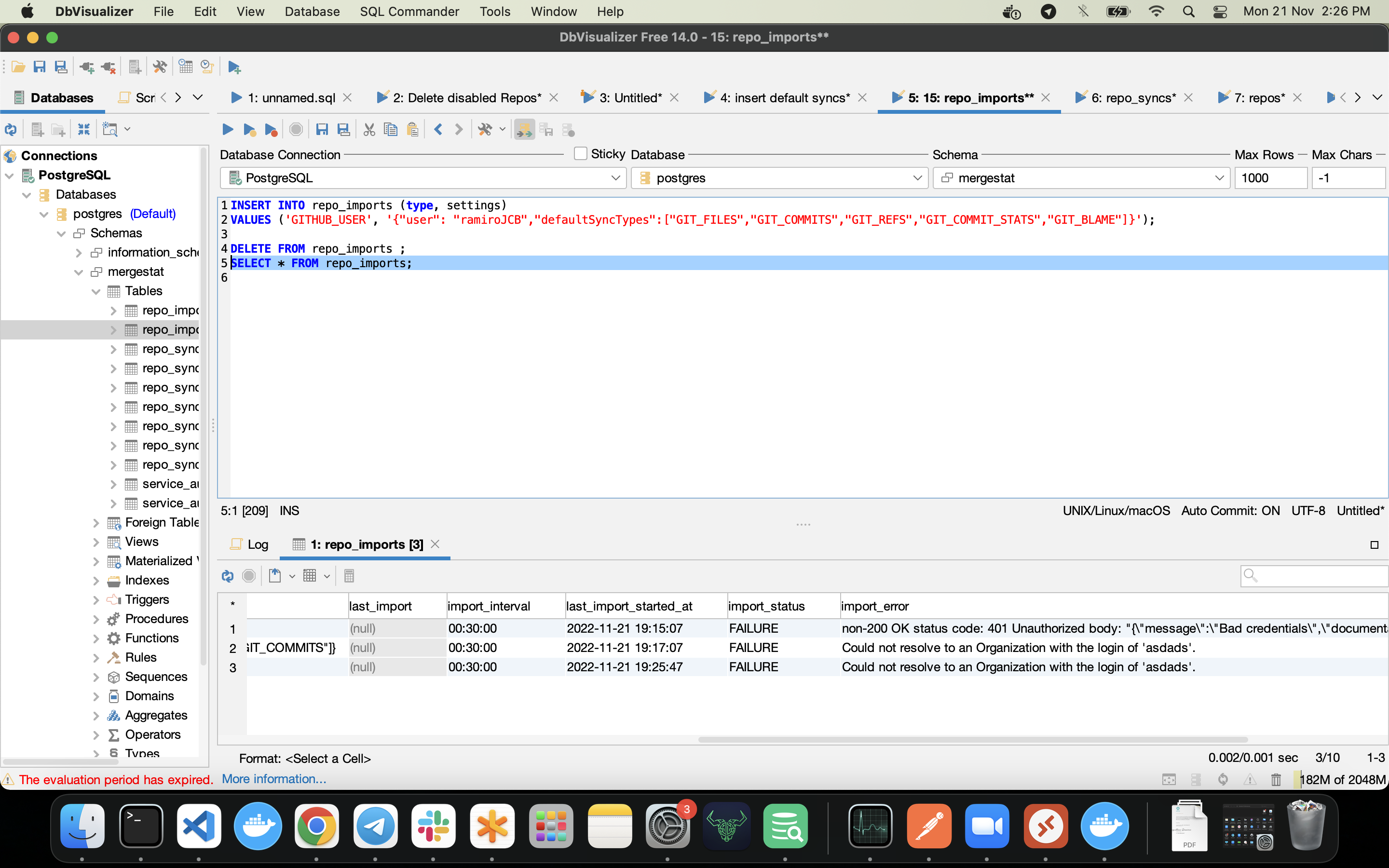Run the Execute script button in SQL editor
Viewport: 1389px width, 868px height.
227,129
